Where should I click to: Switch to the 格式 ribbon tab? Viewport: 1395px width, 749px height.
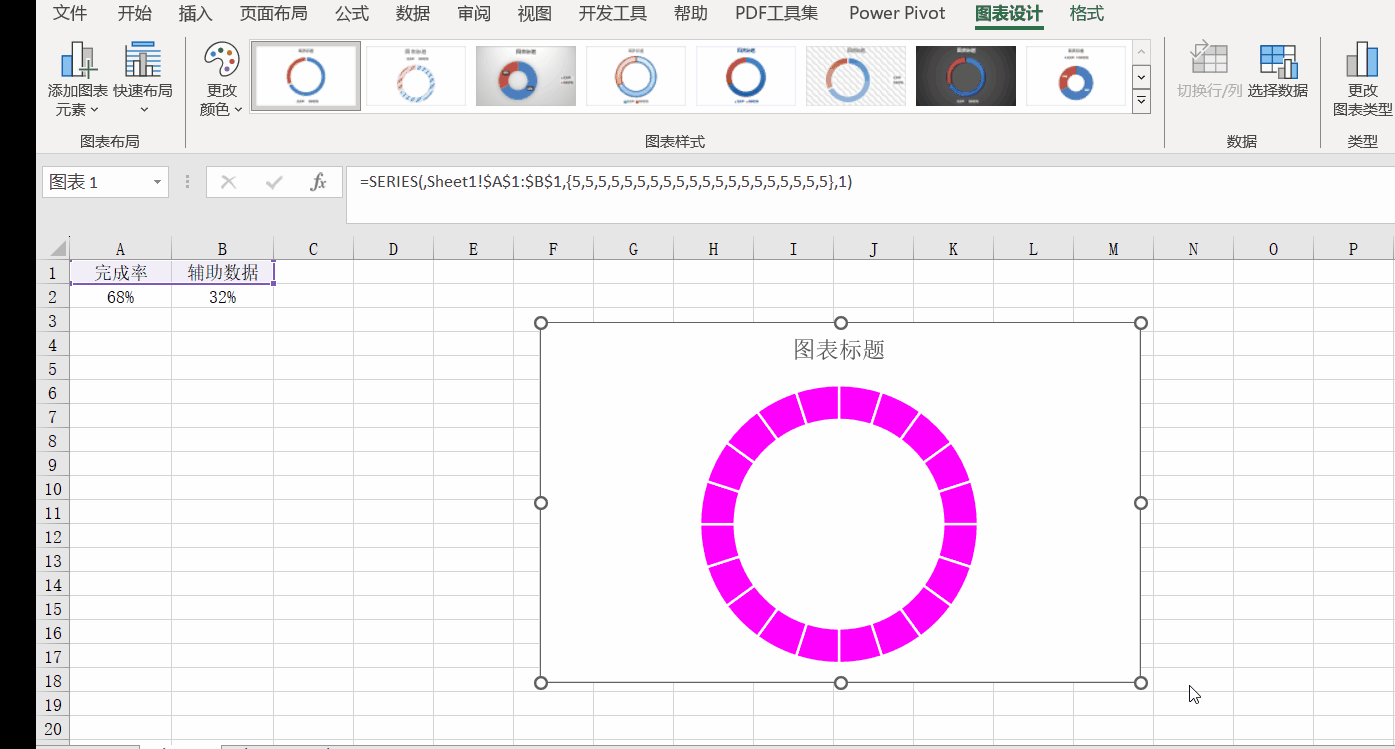pyautogui.click(x=1087, y=13)
